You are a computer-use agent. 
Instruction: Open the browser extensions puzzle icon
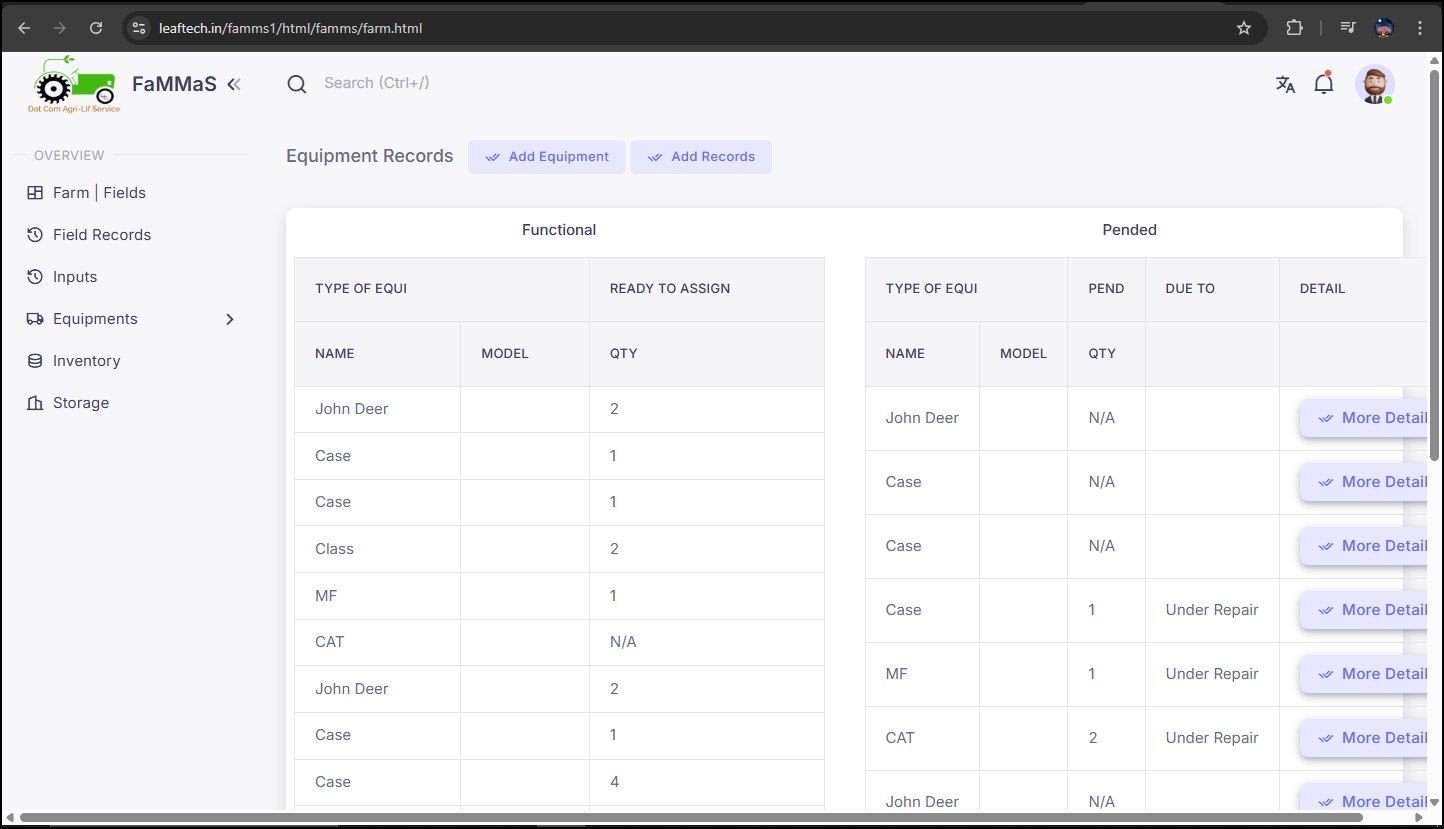[x=1295, y=28]
